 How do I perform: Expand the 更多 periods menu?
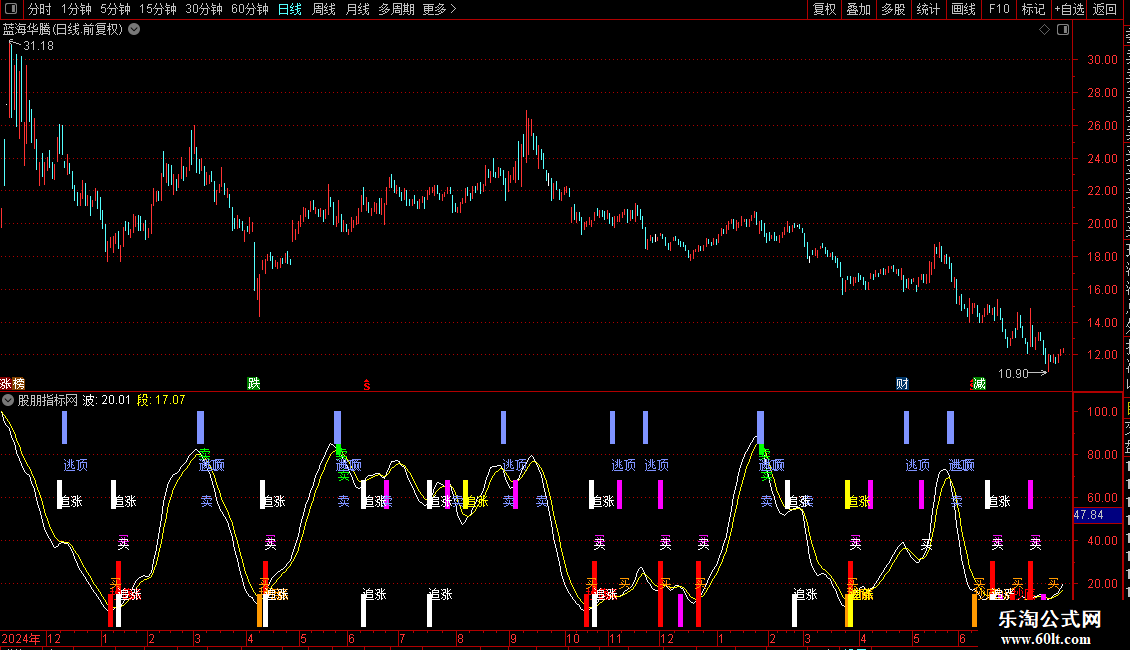tap(439, 9)
